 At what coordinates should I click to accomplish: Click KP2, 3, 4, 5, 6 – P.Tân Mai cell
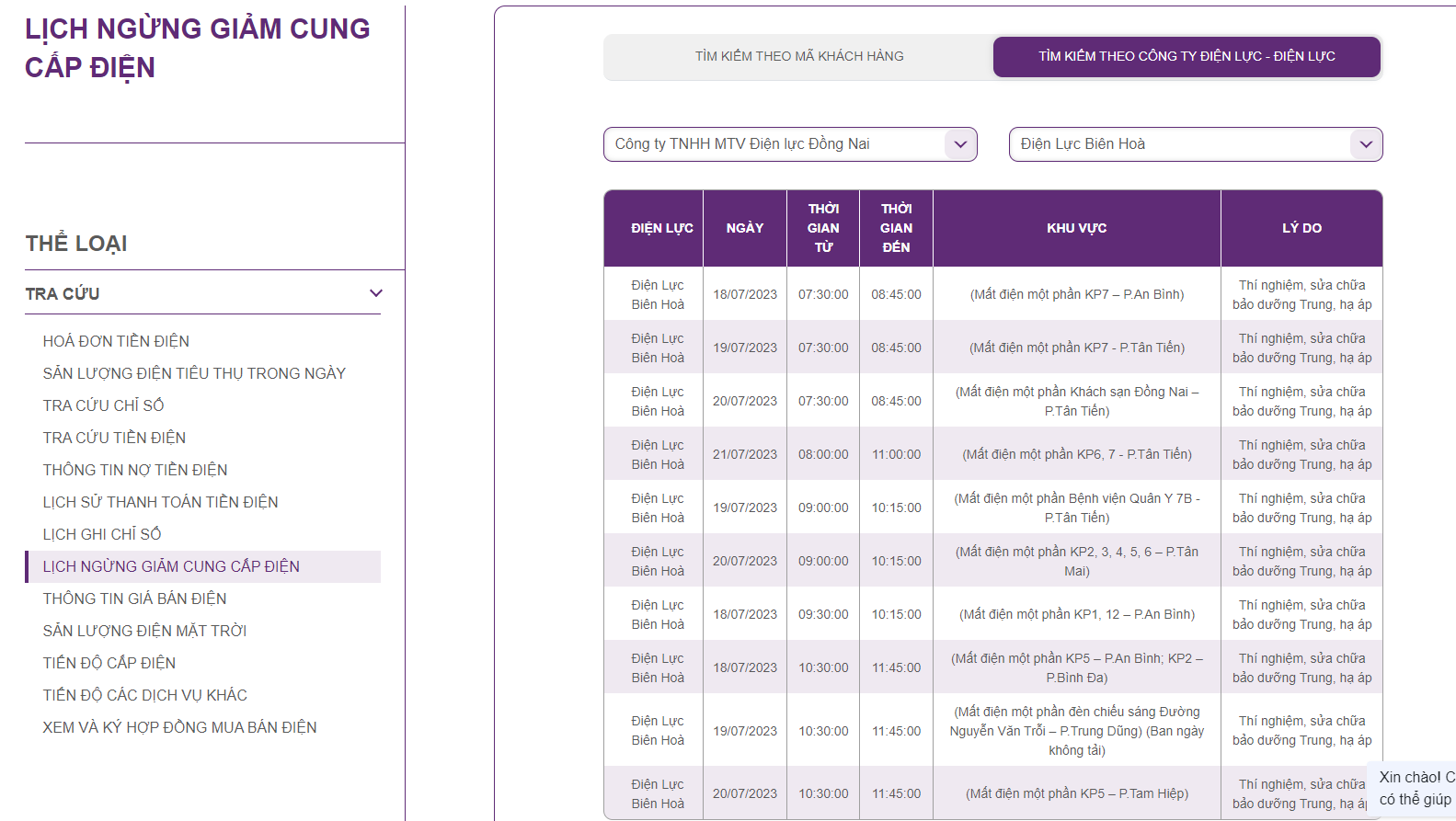pyautogui.click(x=1077, y=561)
